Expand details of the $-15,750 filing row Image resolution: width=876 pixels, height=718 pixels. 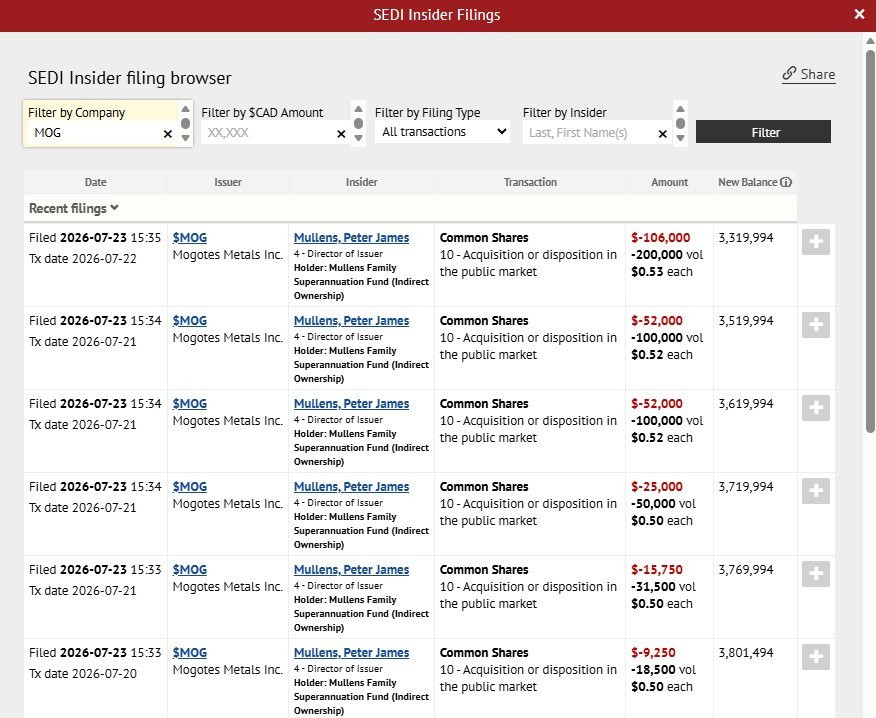pyautogui.click(x=816, y=574)
